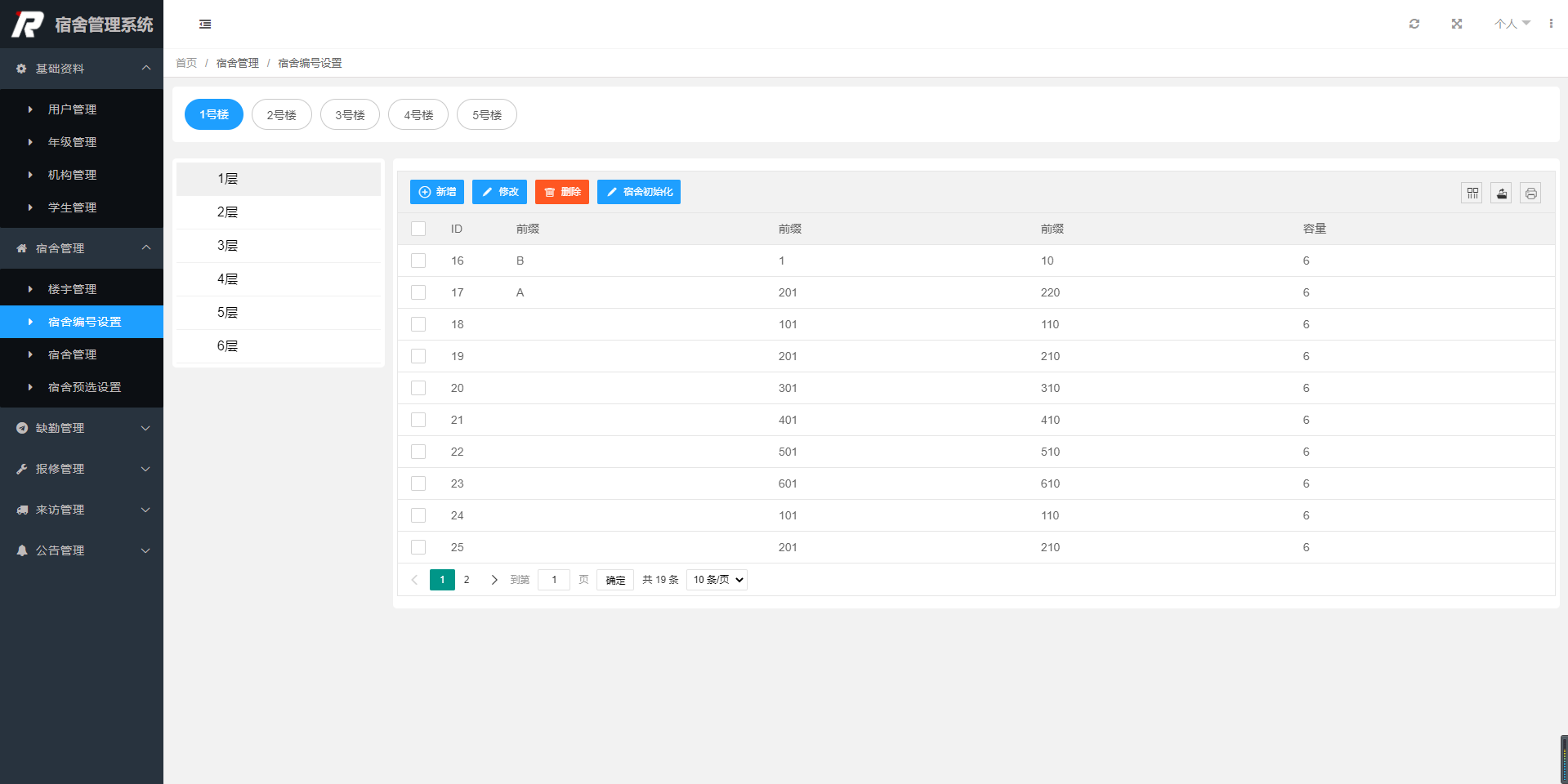
Task: Click the export table icon
Action: 1502,194
